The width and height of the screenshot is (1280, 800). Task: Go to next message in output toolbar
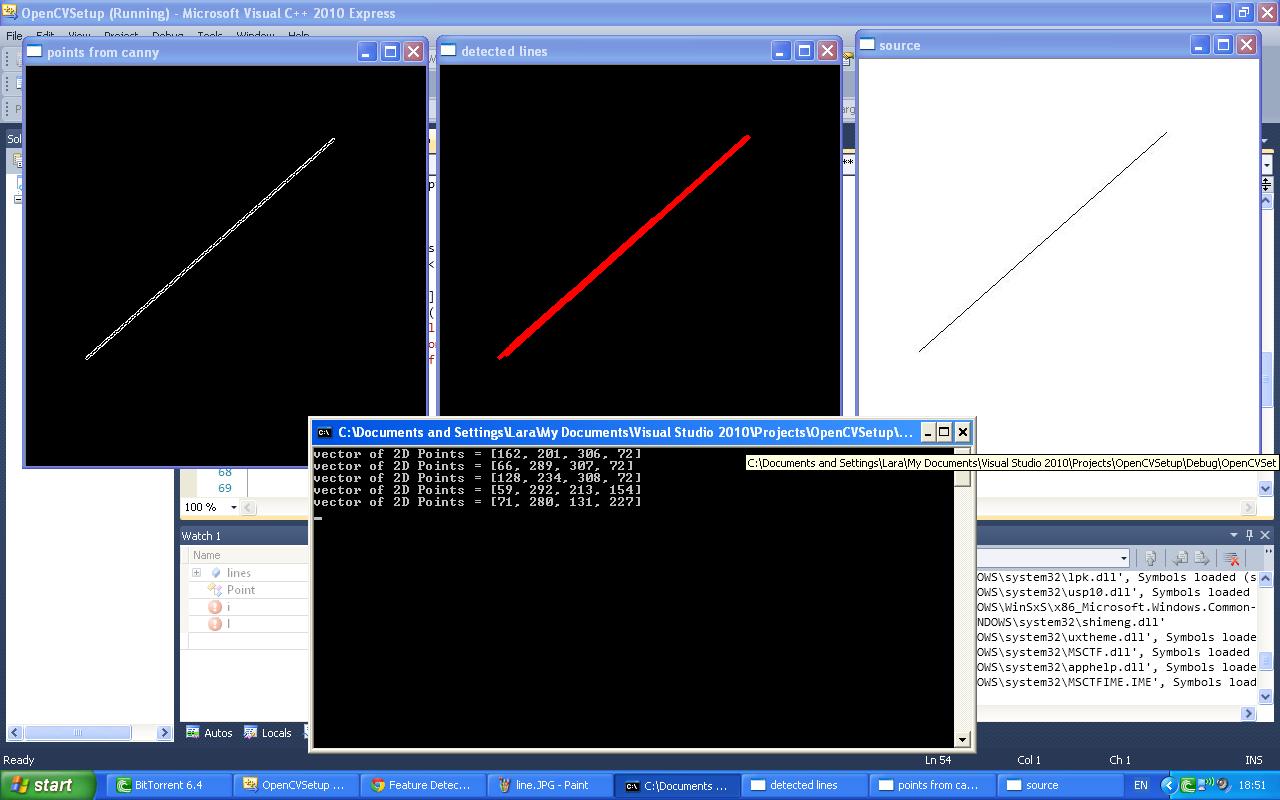[x=1201, y=558]
